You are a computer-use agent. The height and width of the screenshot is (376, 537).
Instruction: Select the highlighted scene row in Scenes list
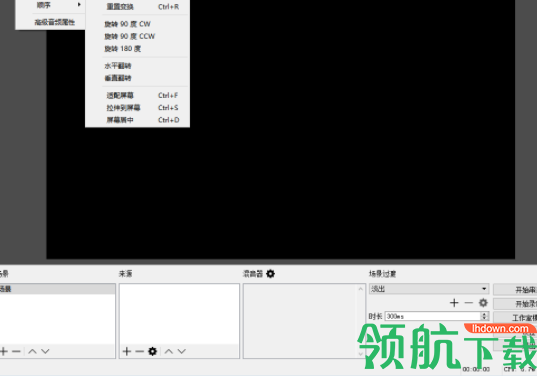pos(58,289)
